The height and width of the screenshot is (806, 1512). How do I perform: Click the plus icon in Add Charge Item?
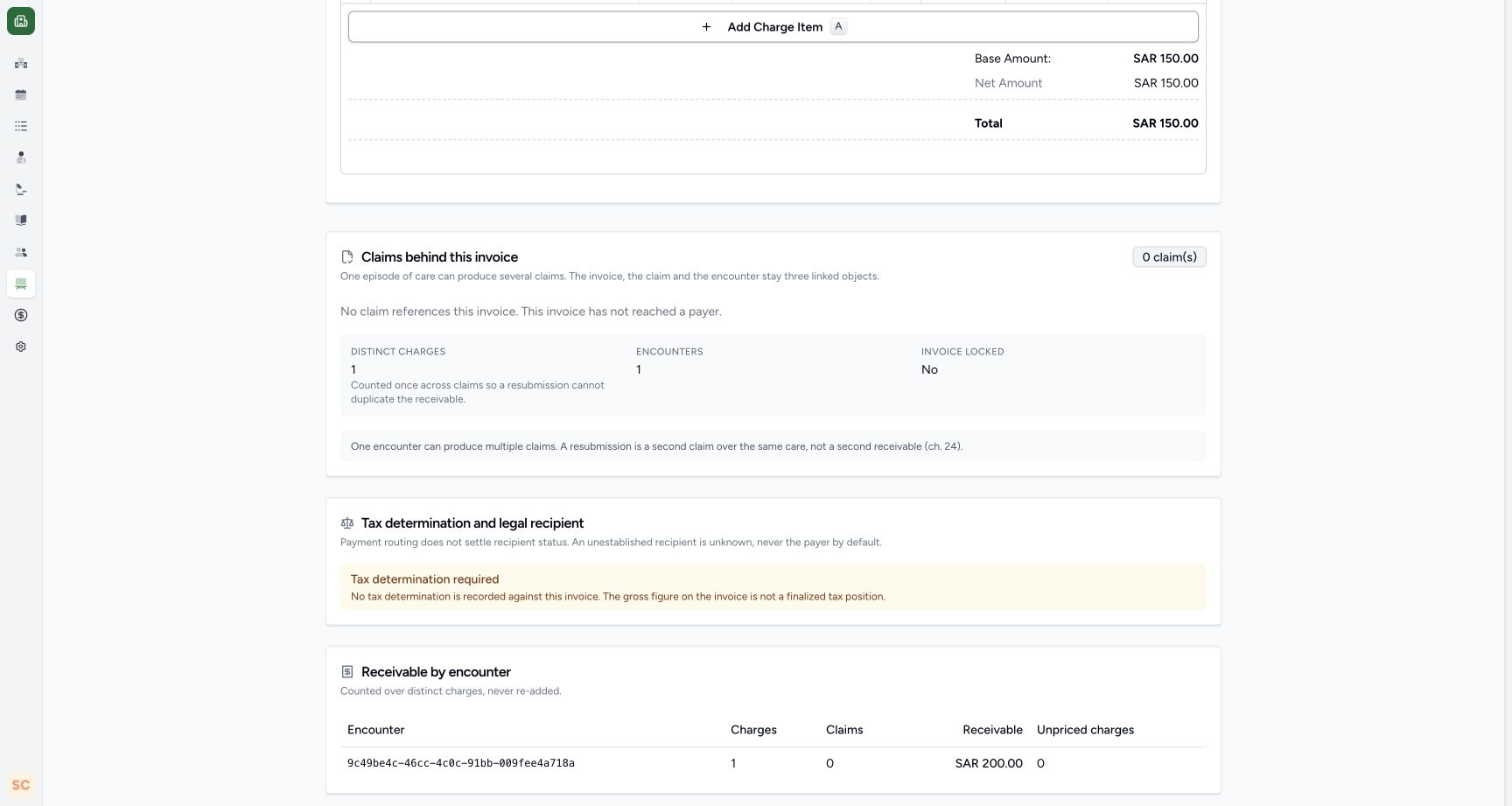(706, 27)
